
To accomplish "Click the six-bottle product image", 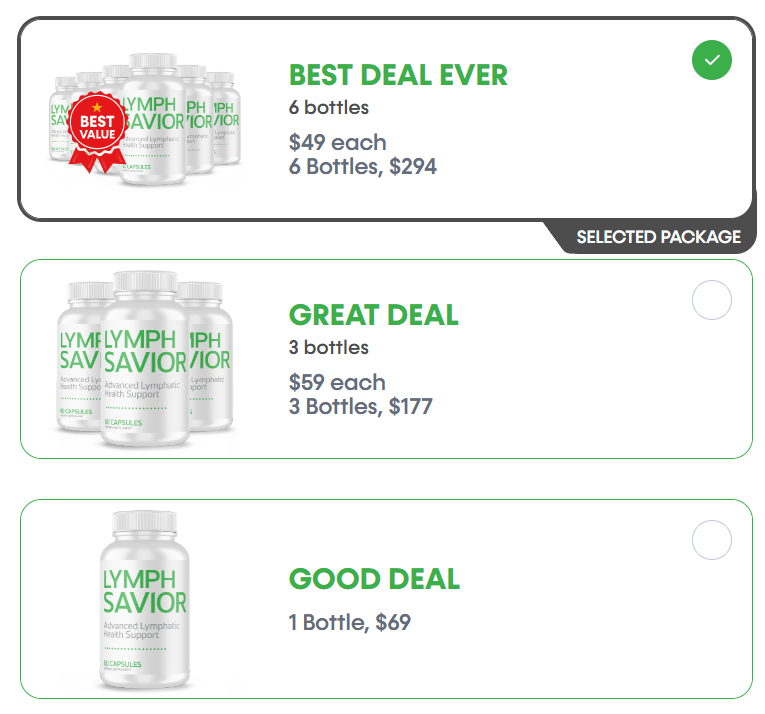I will 145,120.
